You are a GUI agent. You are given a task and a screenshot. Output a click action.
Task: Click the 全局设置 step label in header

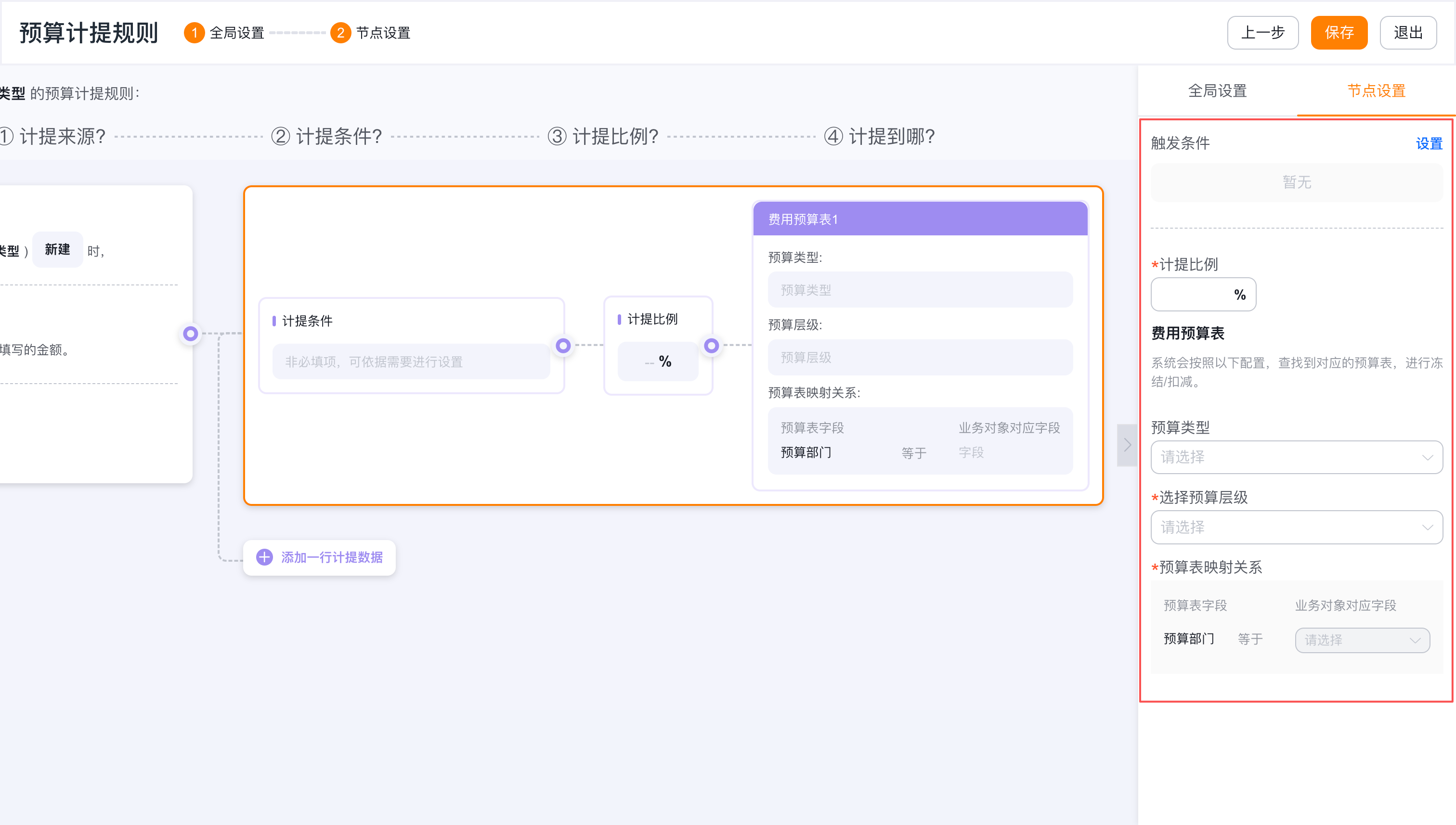[x=237, y=33]
